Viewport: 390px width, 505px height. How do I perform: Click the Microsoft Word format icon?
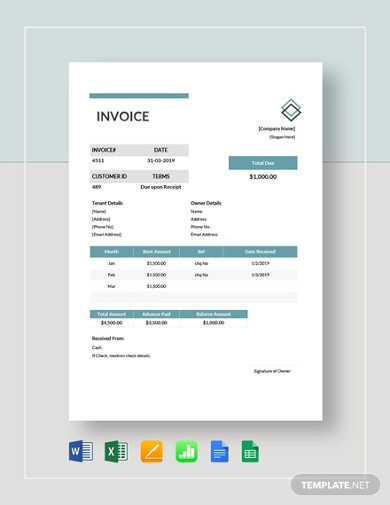[81, 451]
